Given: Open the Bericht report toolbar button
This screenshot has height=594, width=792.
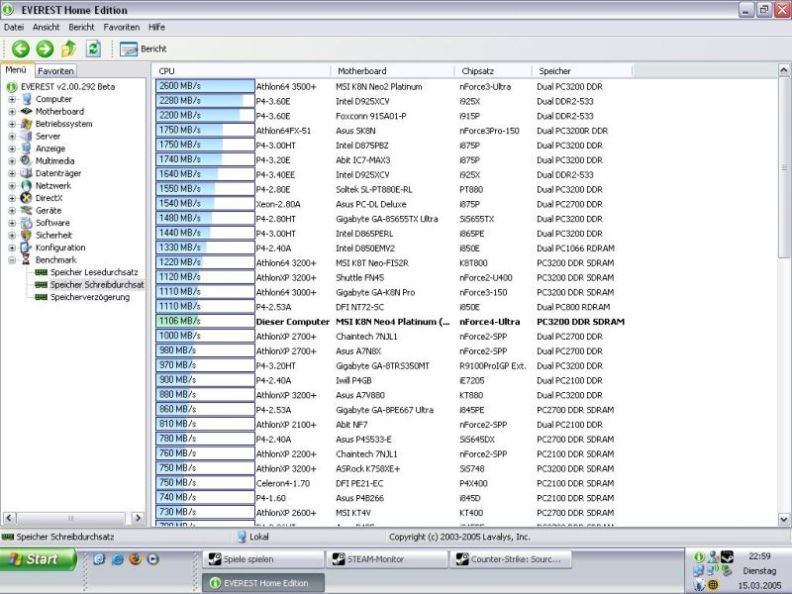Looking at the screenshot, I should 143,49.
